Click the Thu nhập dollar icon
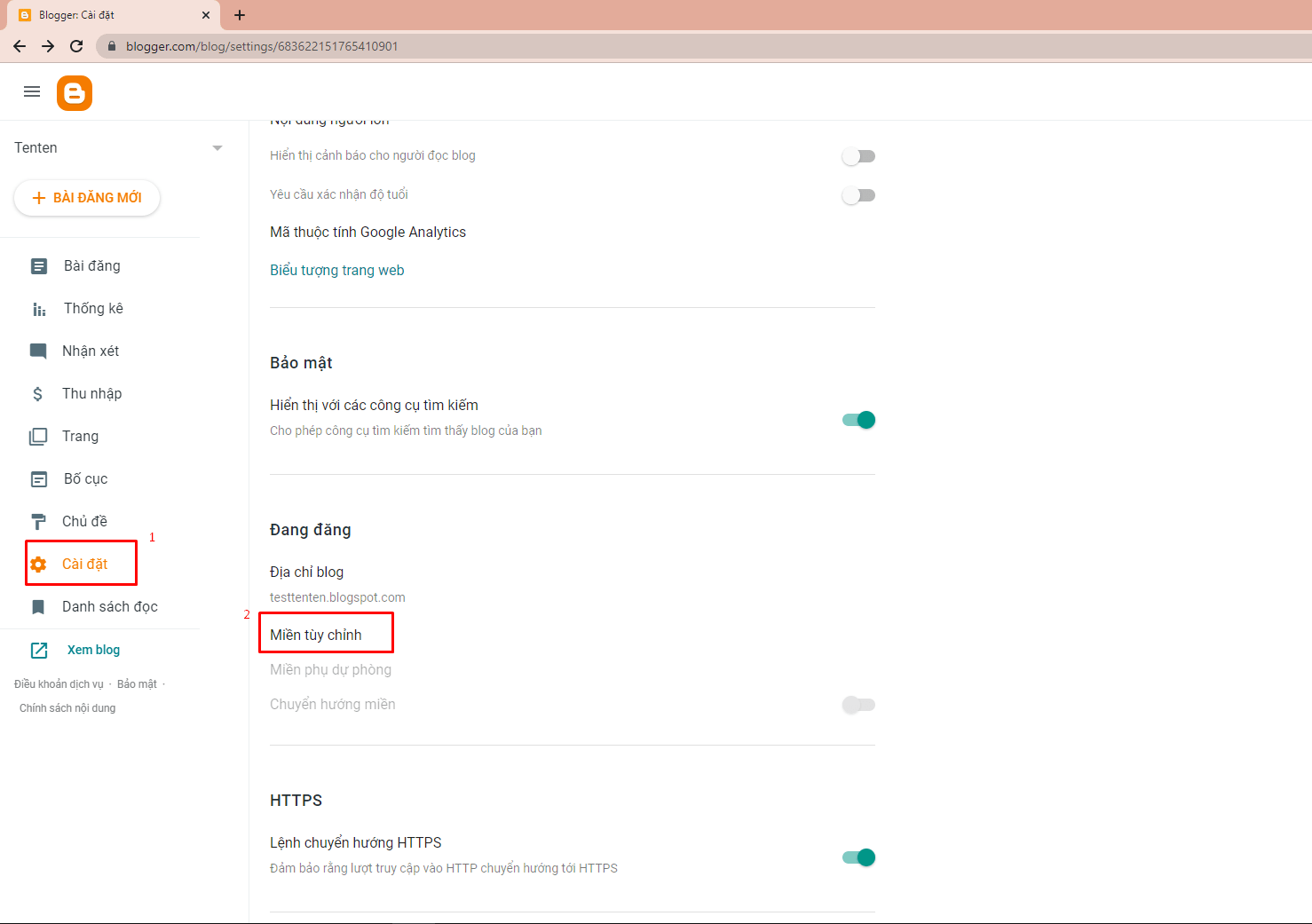 pyautogui.click(x=37, y=394)
